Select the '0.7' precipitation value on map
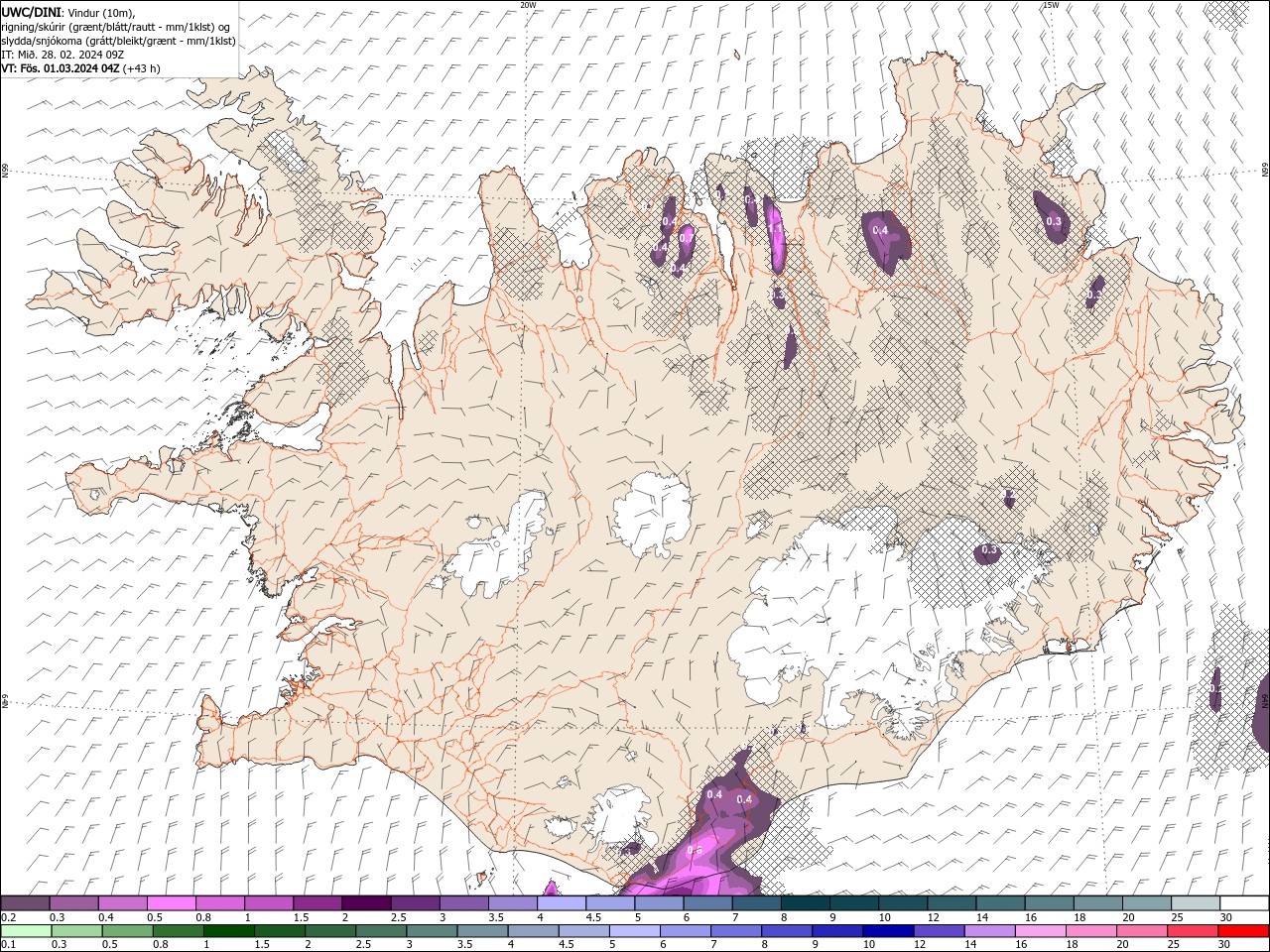Image resolution: width=1270 pixels, height=952 pixels. click(x=686, y=238)
